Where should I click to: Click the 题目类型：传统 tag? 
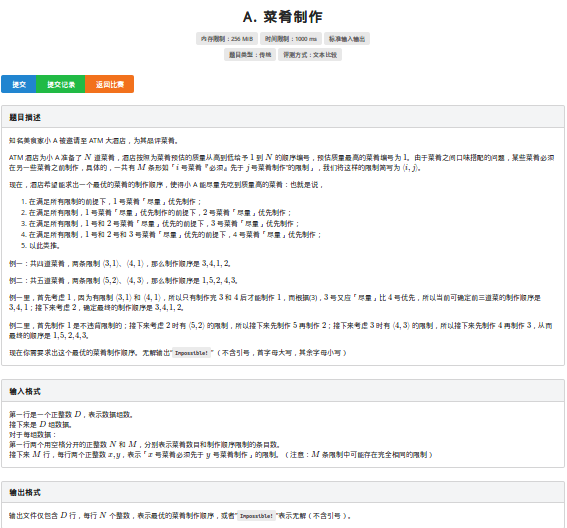click(250, 55)
